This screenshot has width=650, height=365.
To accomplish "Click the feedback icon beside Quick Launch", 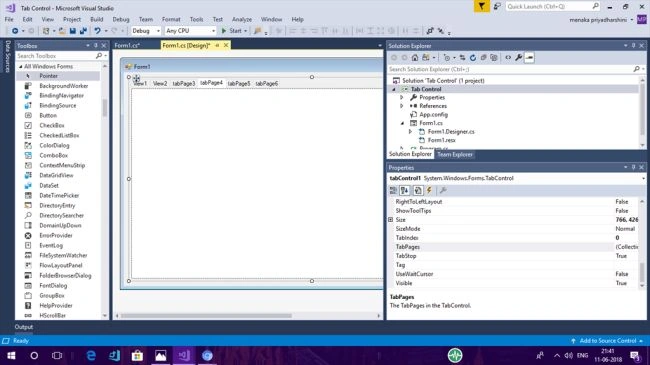I will [x=497, y=6].
